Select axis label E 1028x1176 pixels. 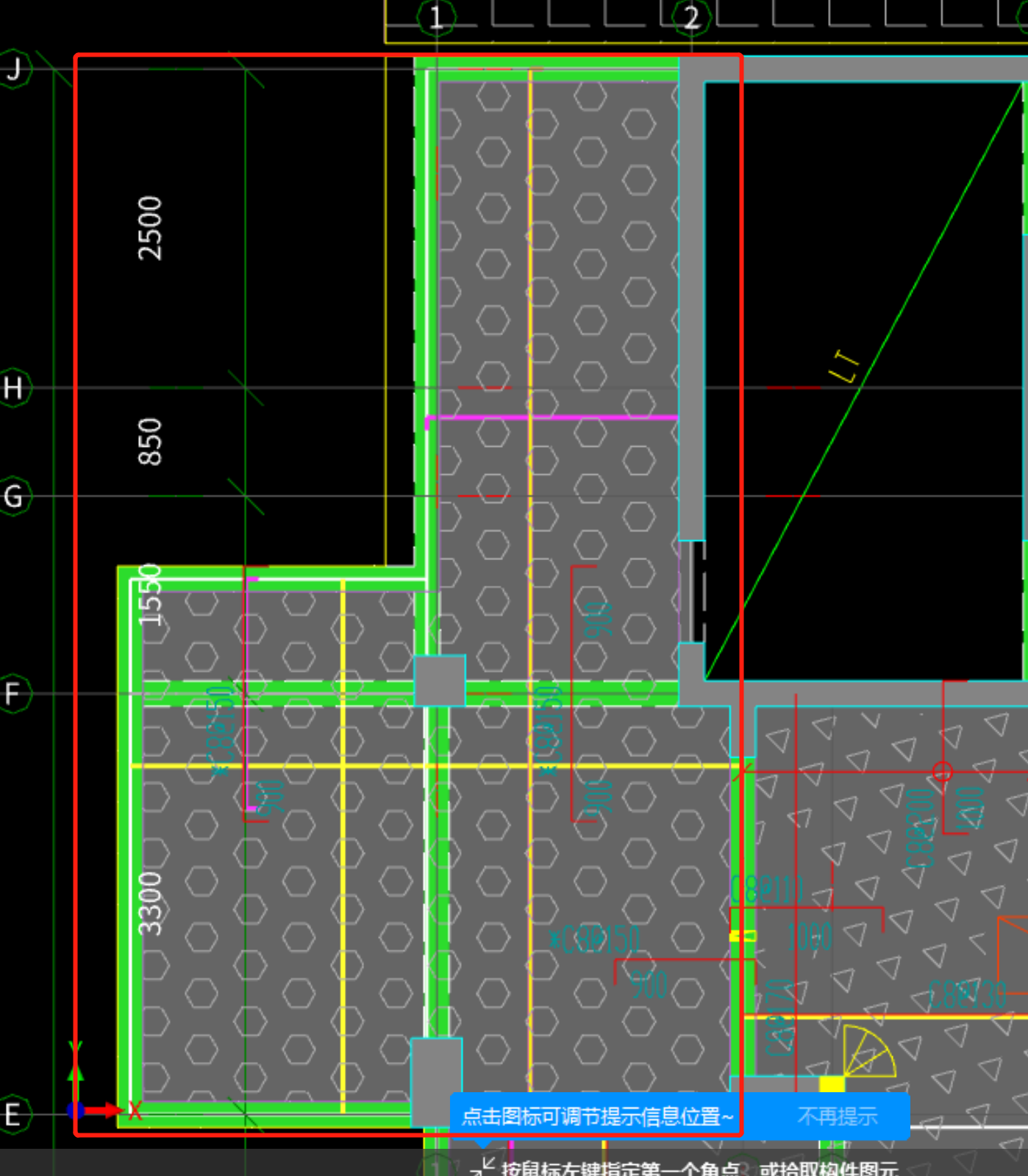pos(13,1114)
